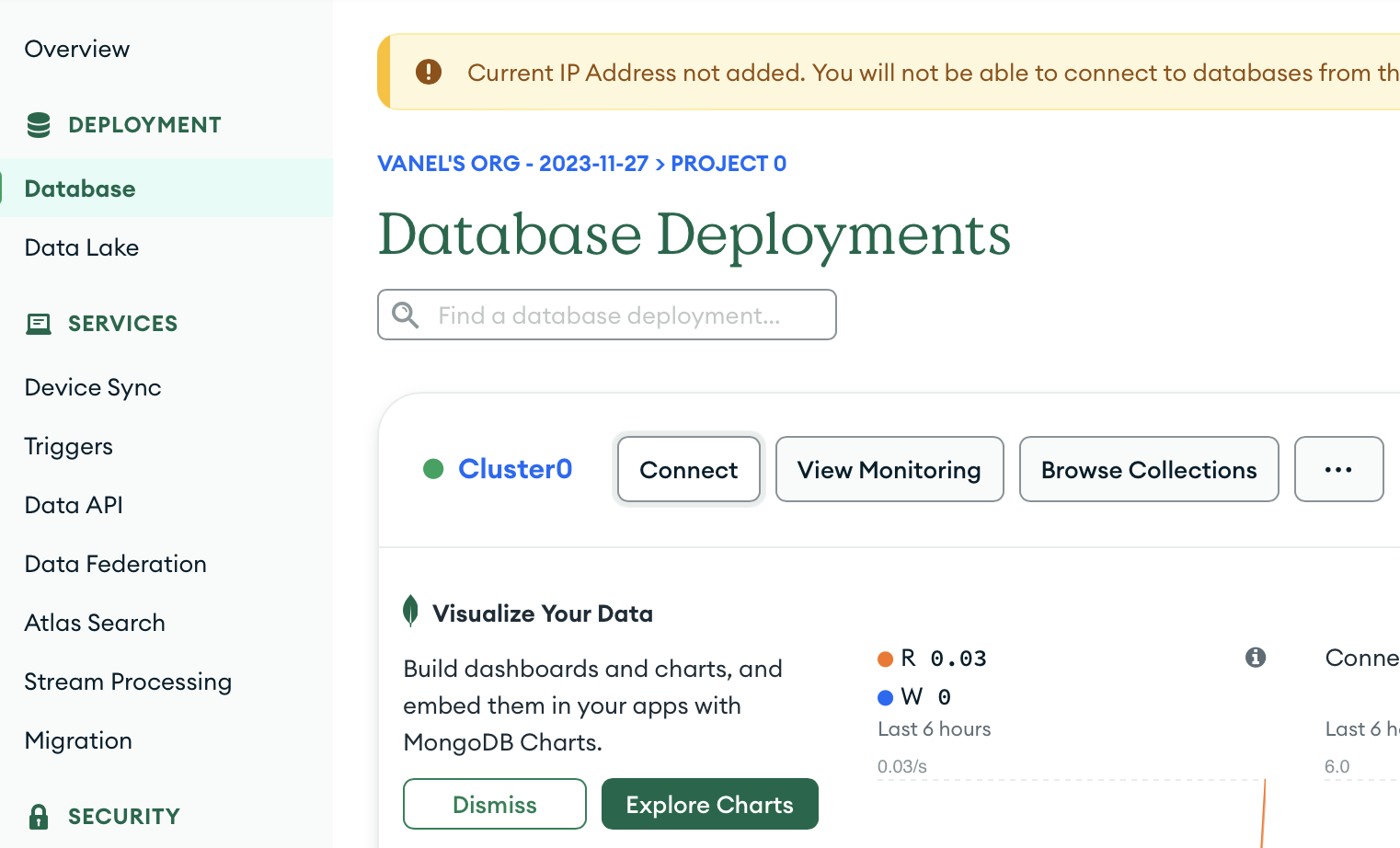Viewport: 1400px width, 848px height.
Task: Click the Current IP Address warning text
Action: coord(934,73)
